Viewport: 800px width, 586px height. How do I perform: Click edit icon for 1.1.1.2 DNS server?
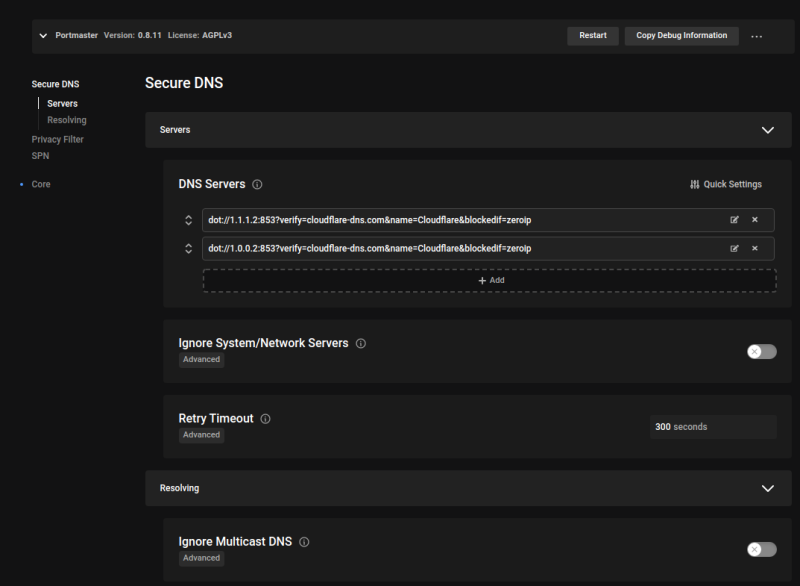click(x=735, y=220)
